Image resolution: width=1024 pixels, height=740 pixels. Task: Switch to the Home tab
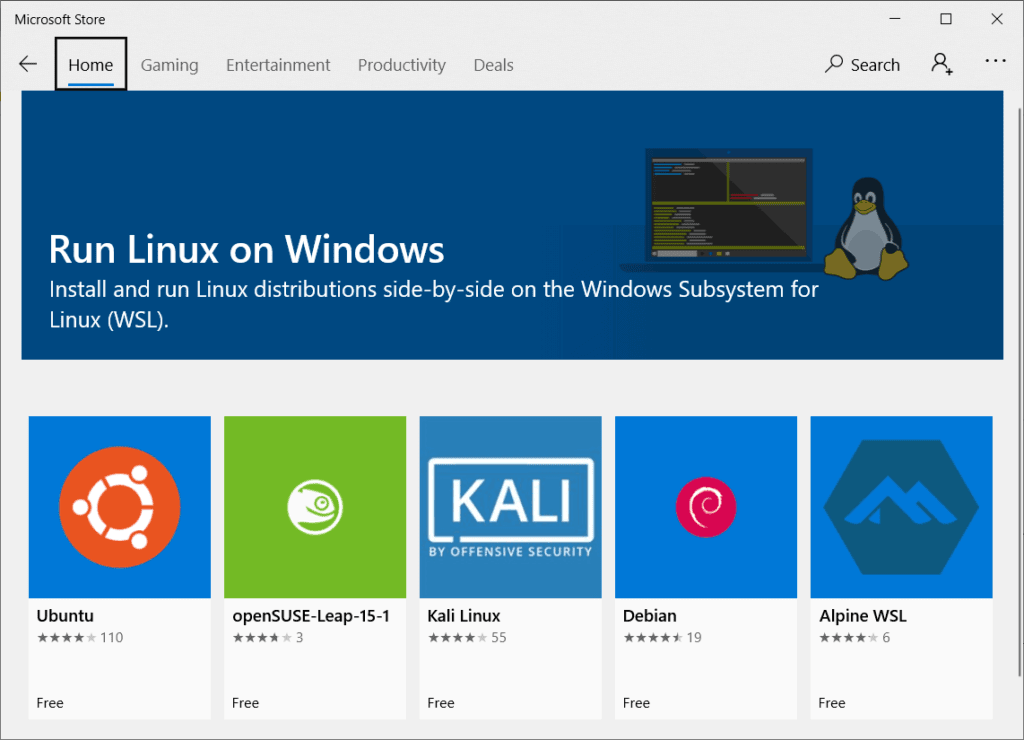(91, 65)
